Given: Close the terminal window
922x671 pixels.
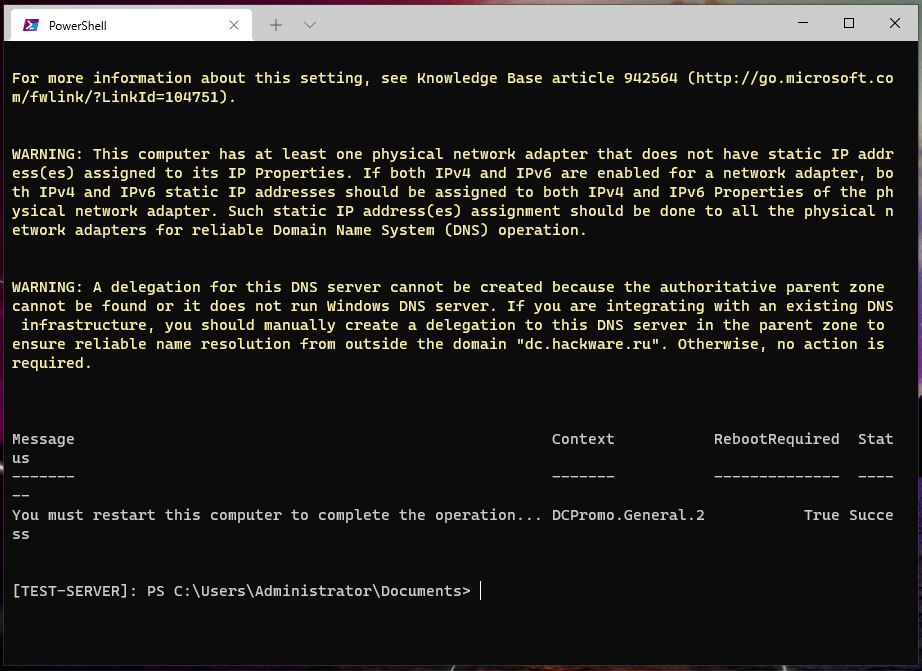Looking at the screenshot, I should (x=896, y=24).
